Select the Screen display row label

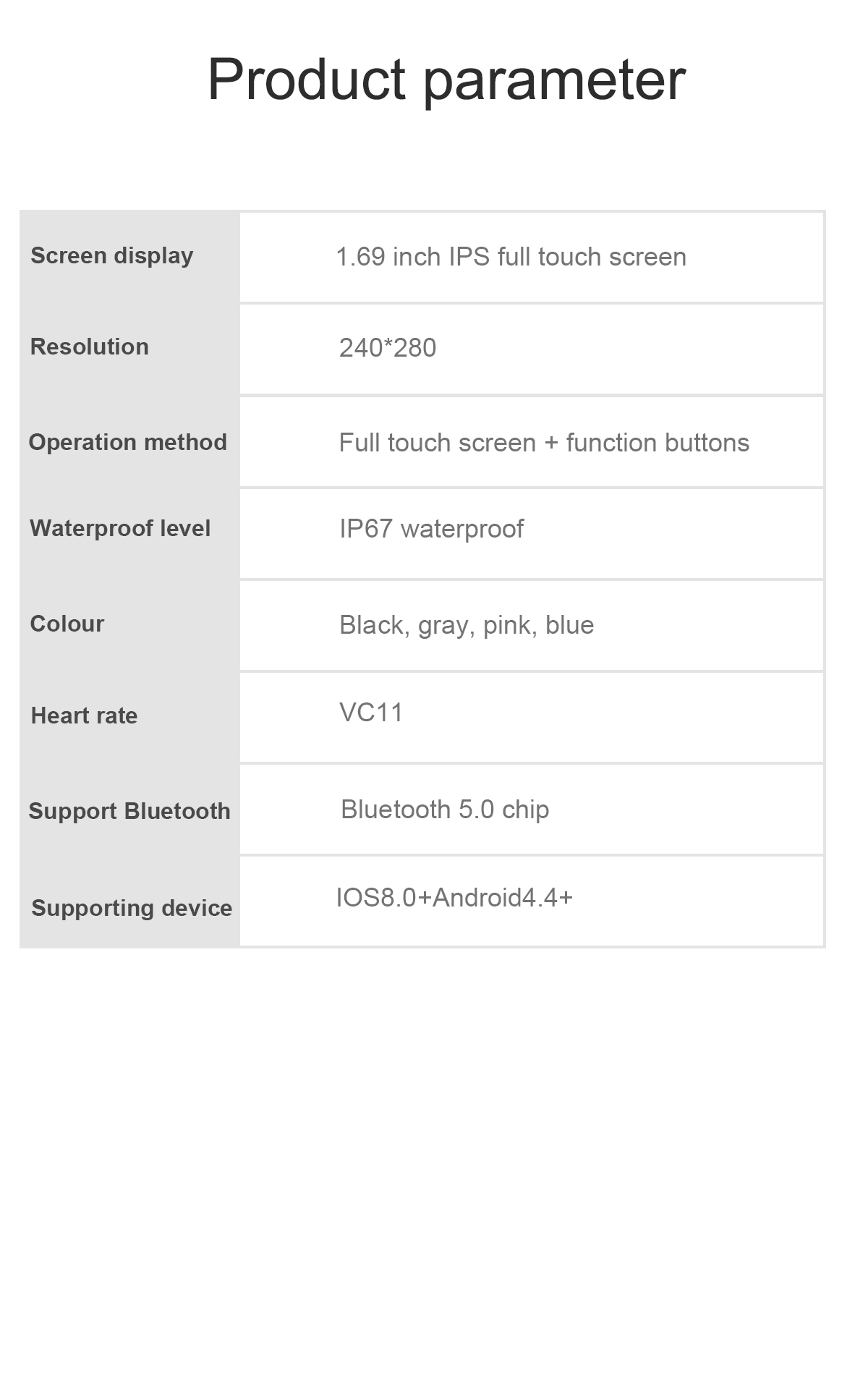(x=112, y=256)
